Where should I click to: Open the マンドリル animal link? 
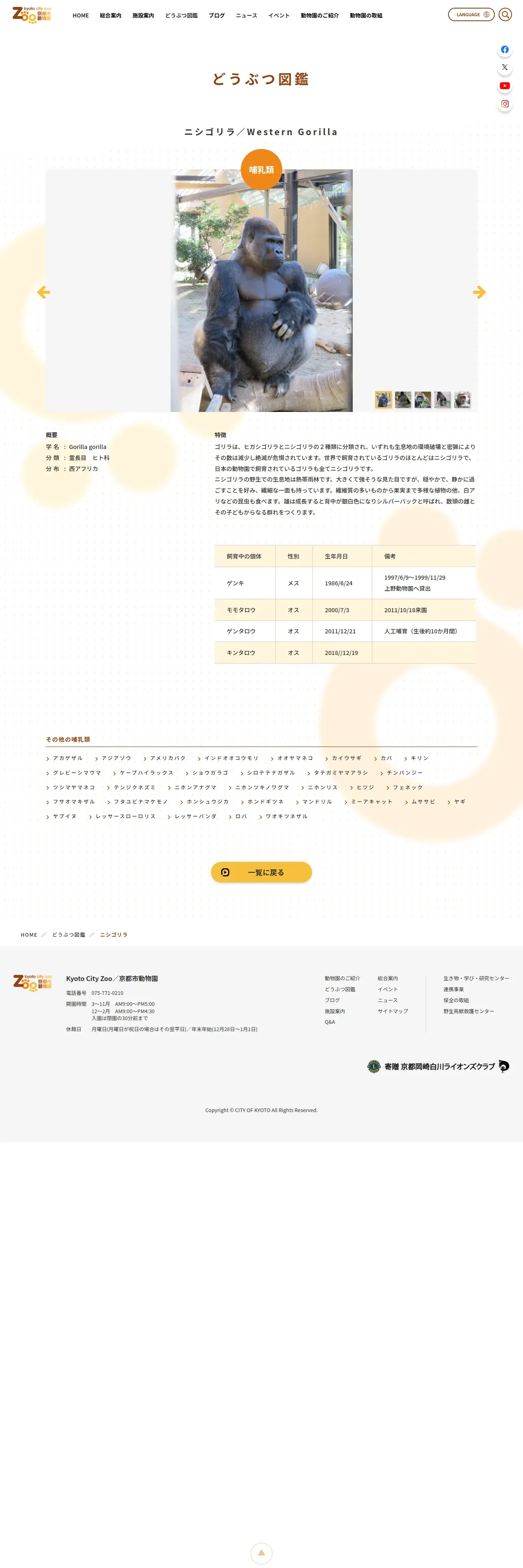[x=314, y=802]
